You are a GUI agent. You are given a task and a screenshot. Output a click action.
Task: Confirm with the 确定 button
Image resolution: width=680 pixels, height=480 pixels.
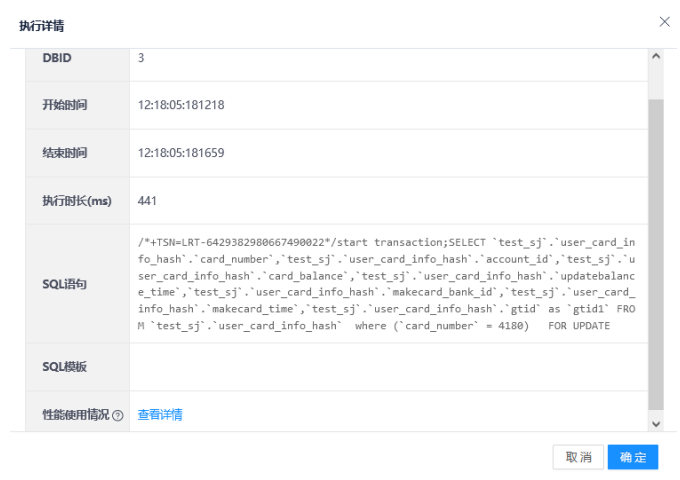(x=633, y=457)
